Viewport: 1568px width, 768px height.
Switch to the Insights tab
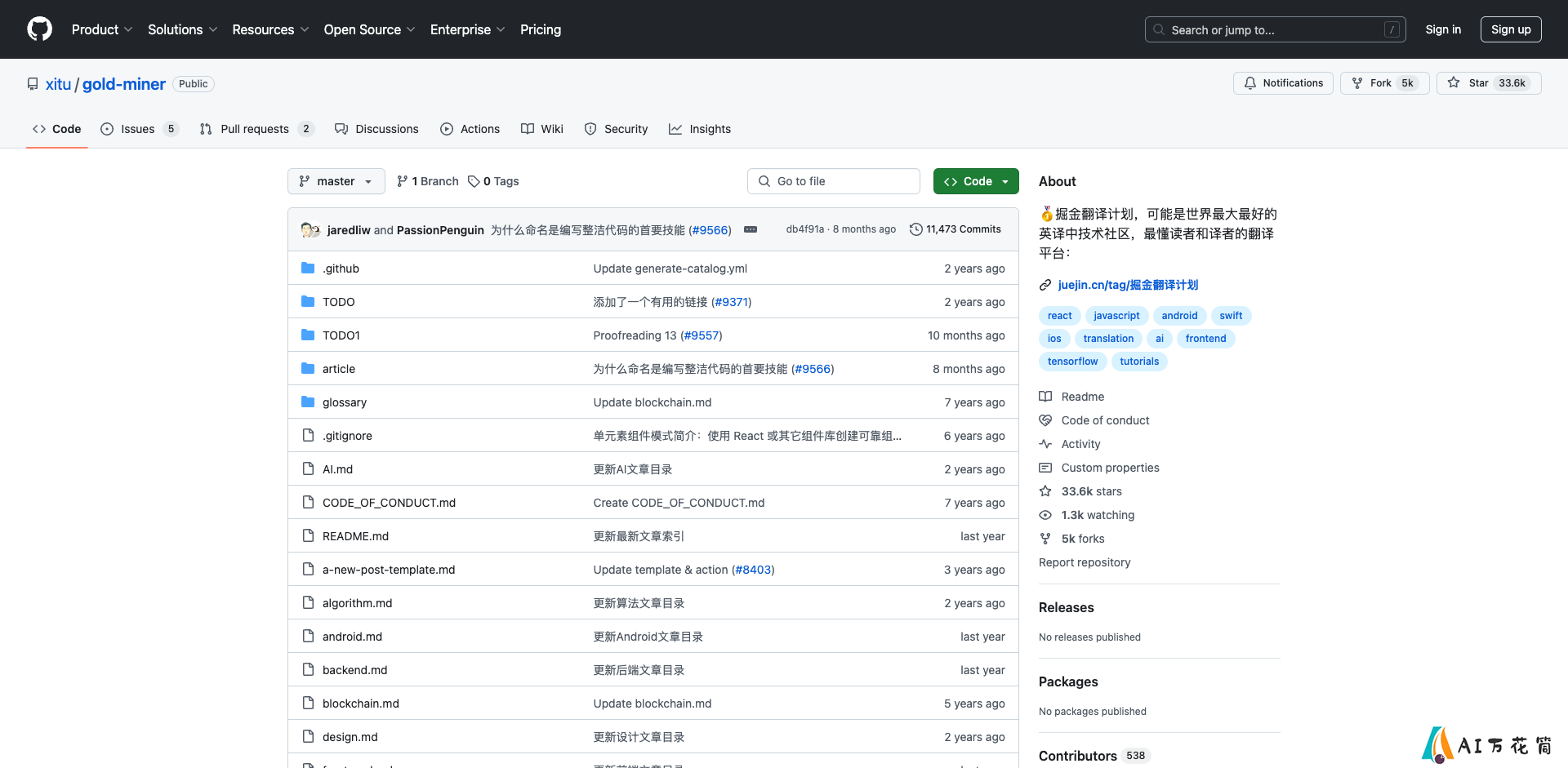[700, 129]
